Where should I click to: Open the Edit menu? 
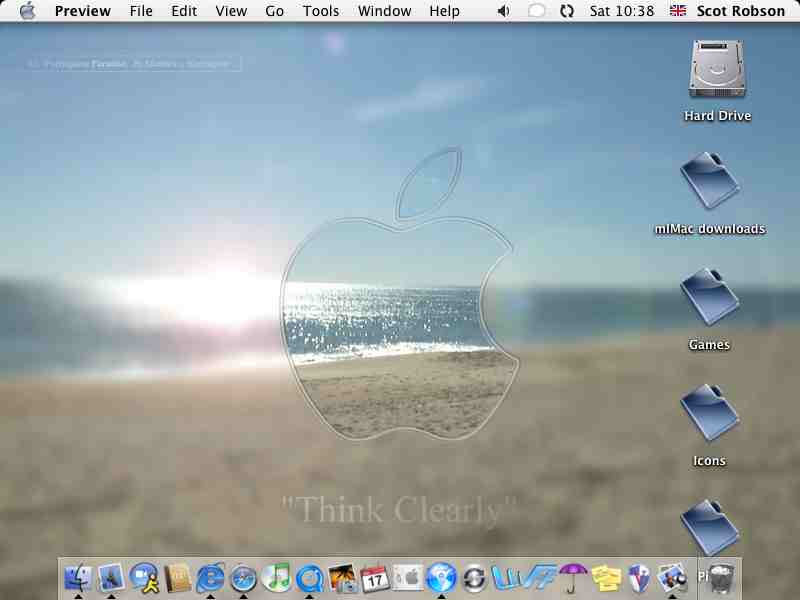click(184, 11)
